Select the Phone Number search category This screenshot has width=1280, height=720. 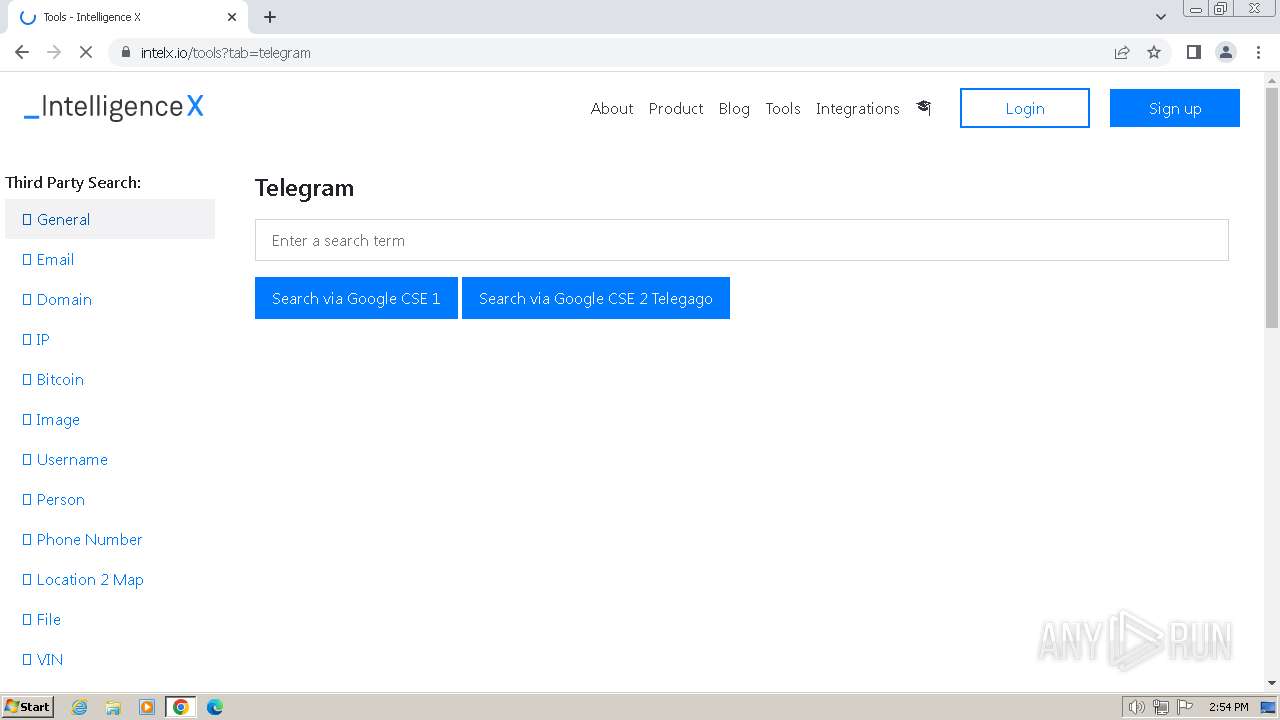click(x=110, y=539)
